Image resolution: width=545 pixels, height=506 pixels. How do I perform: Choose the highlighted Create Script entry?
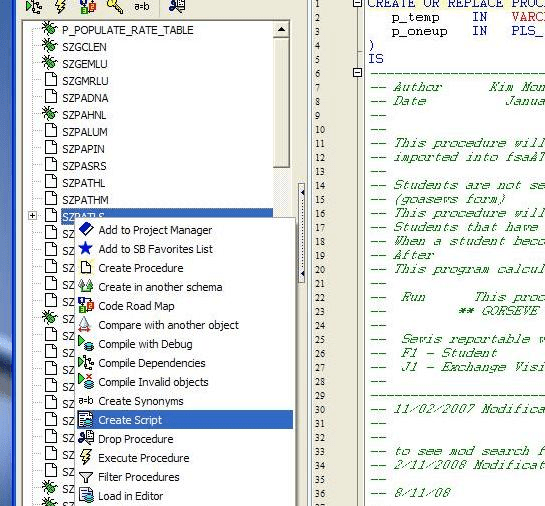(185, 420)
